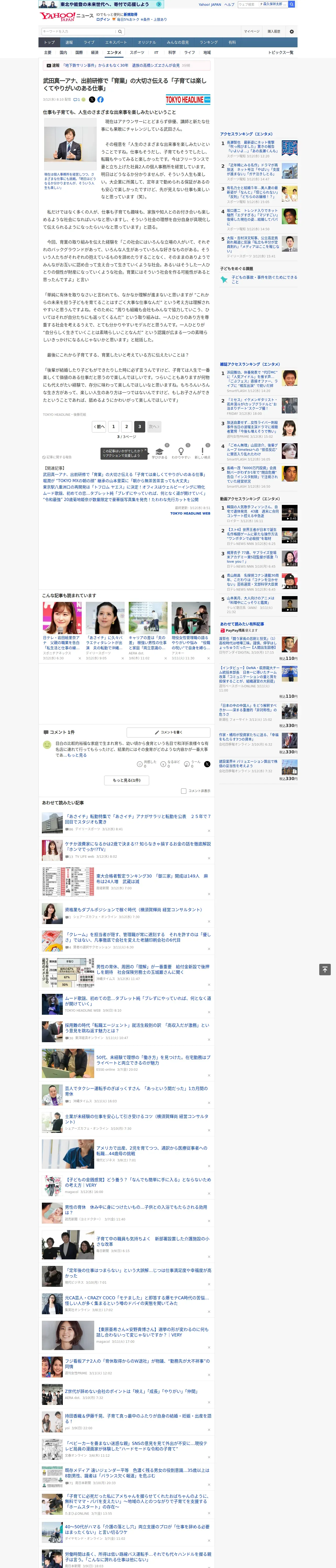Toggle コメント非表示 checkbox
This screenshot has height=1568, width=336.
183,791
